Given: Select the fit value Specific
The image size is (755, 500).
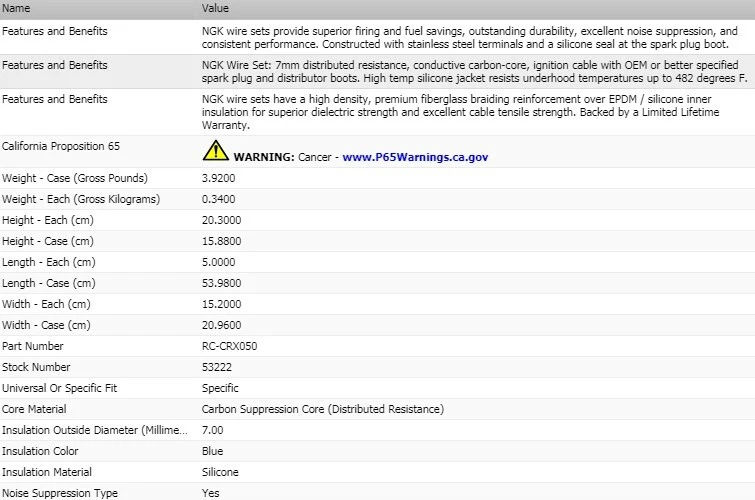Looking at the screenshot, I should (220, 388).
